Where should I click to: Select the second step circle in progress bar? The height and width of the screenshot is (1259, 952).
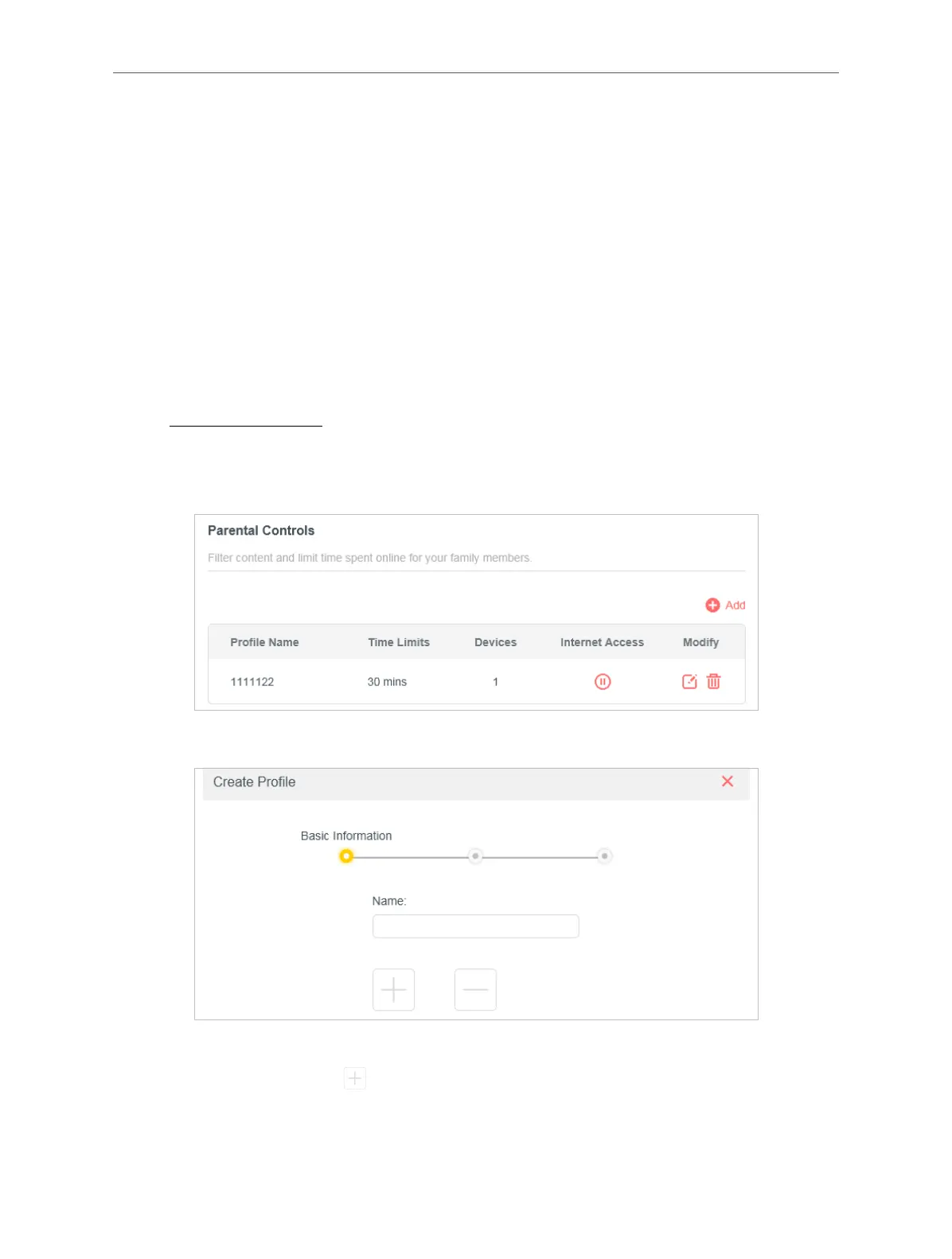coord(475,856)
